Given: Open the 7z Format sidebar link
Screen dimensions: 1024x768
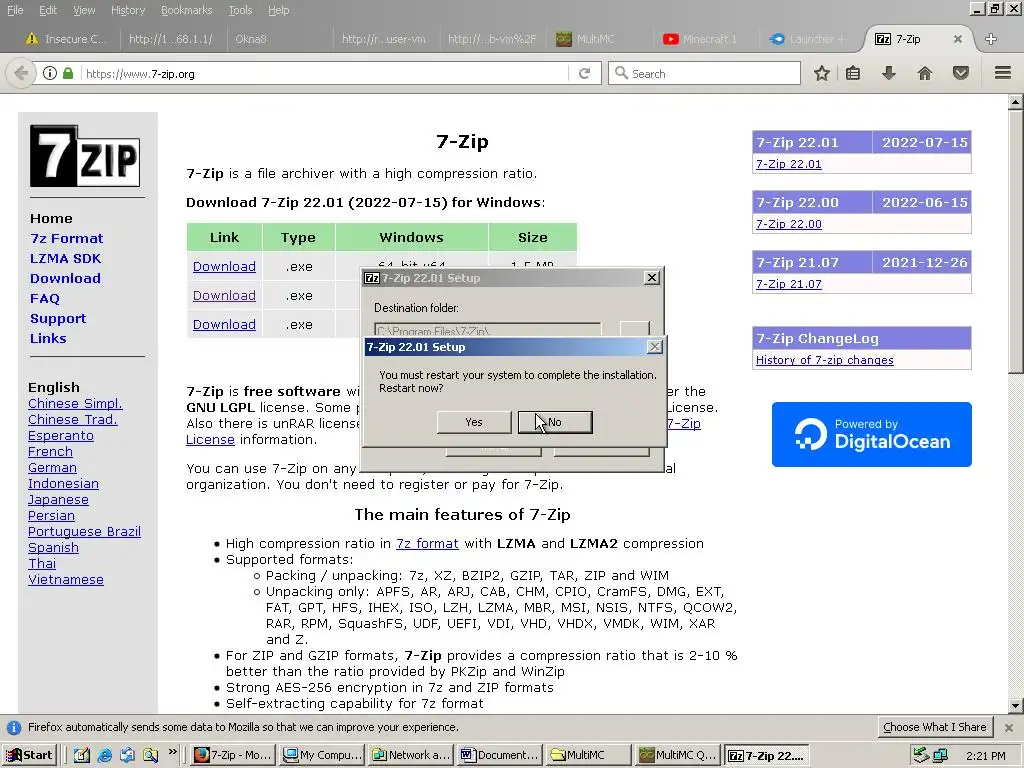Looking at the screenshot, I should click(x=67, y=238).
